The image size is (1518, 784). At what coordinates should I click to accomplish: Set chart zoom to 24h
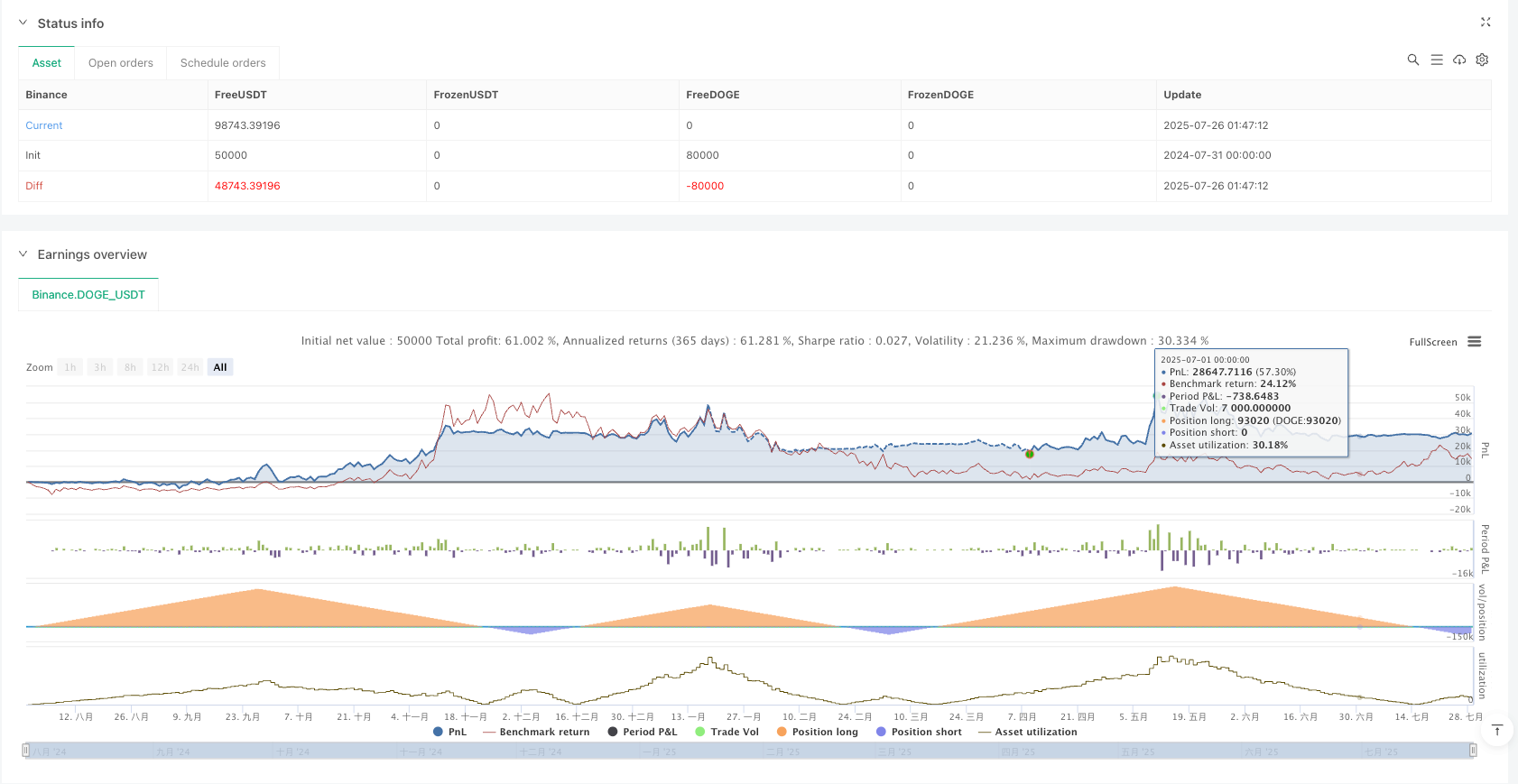pos(190,367)
